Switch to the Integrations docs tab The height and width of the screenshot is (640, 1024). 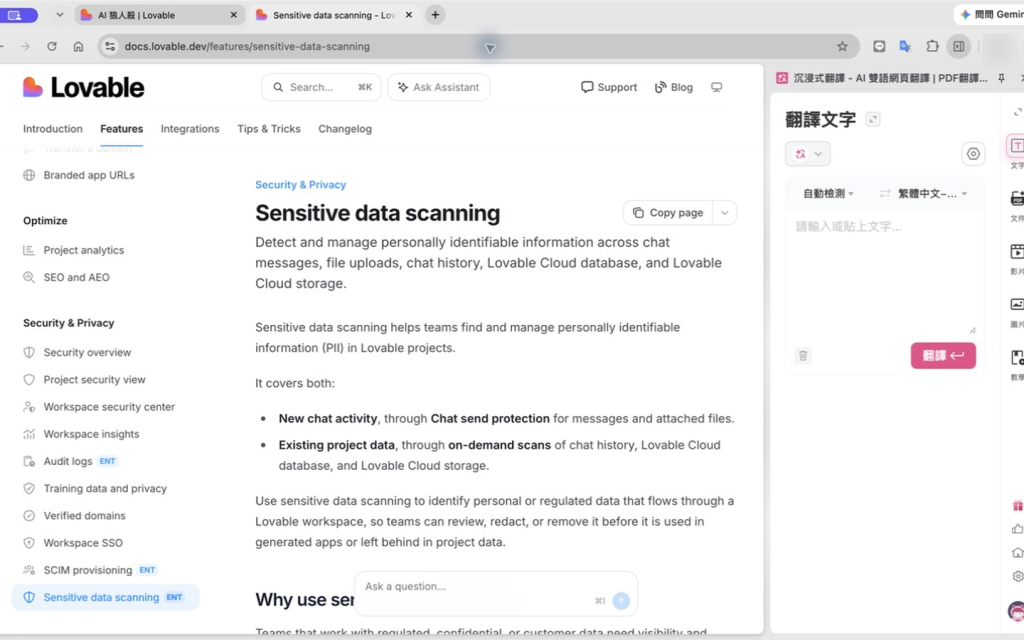point(190,129)
